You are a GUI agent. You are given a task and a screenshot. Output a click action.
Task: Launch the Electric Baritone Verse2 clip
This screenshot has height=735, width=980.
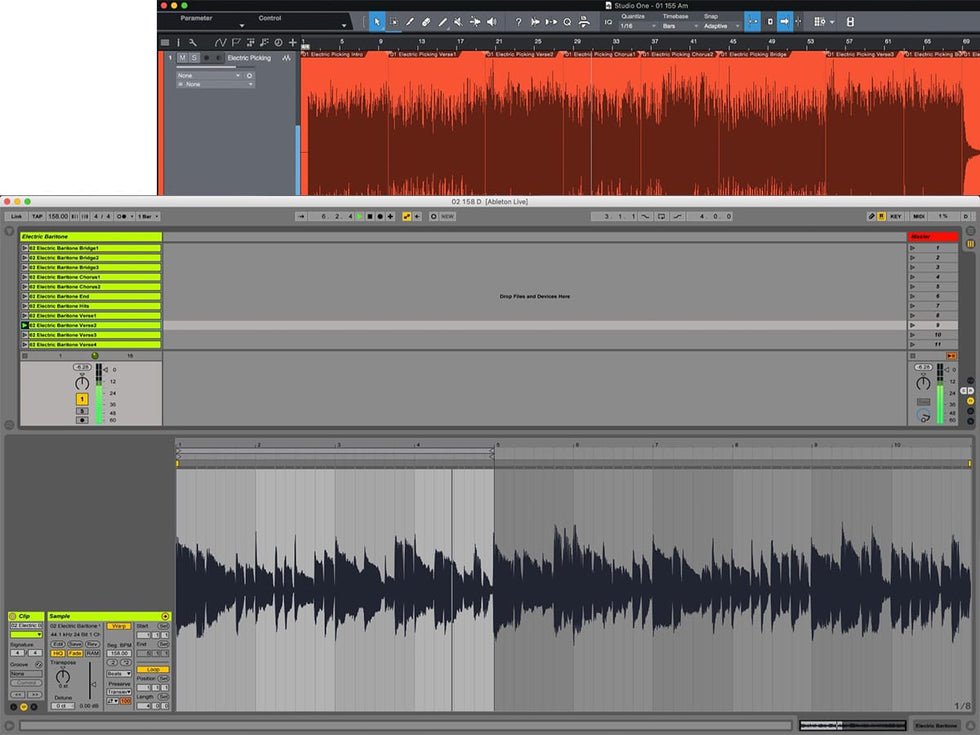click(x=25, y=325)
